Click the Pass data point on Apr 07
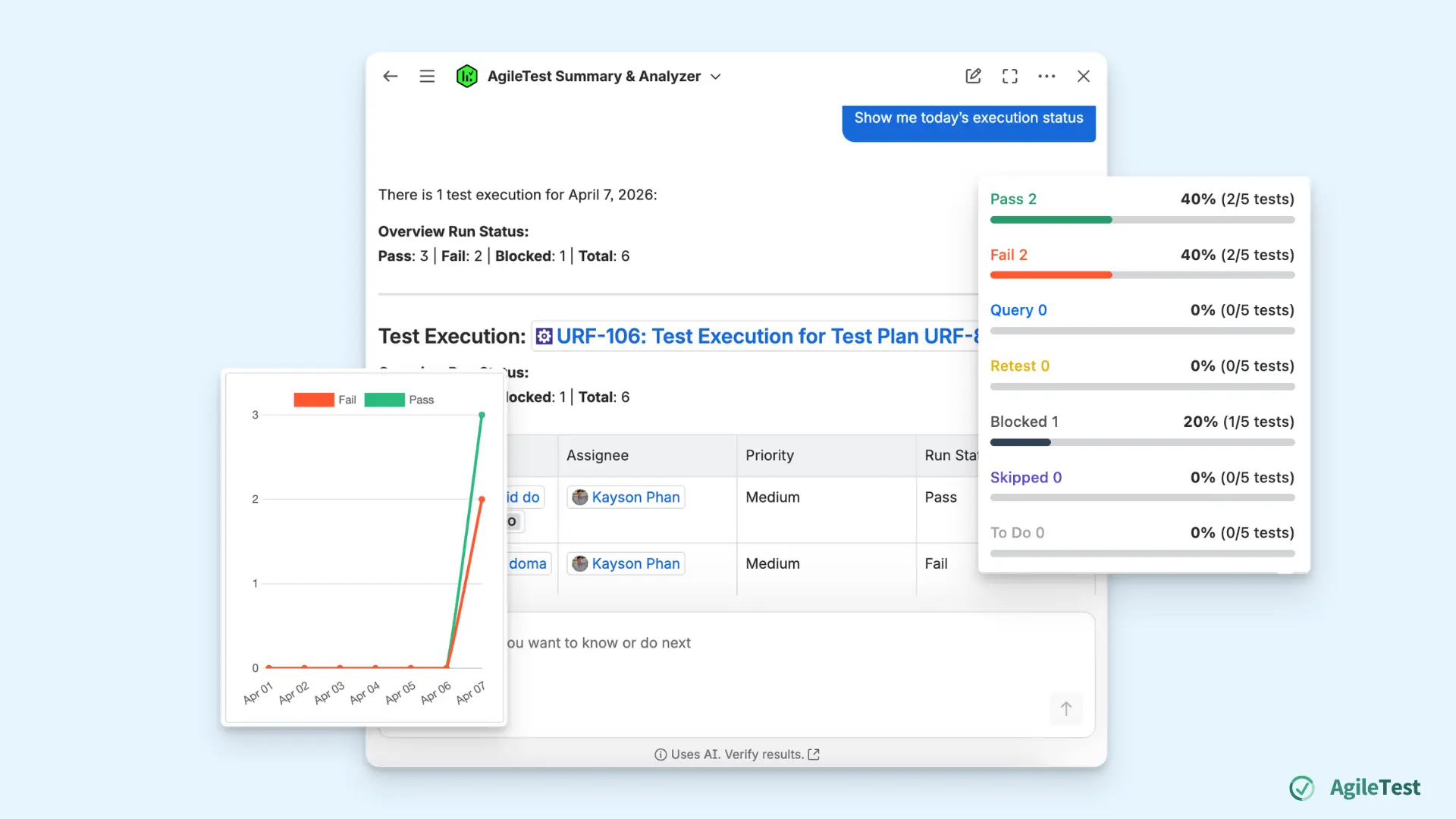This screenshot has width=1456, height=819. [482, 415]
